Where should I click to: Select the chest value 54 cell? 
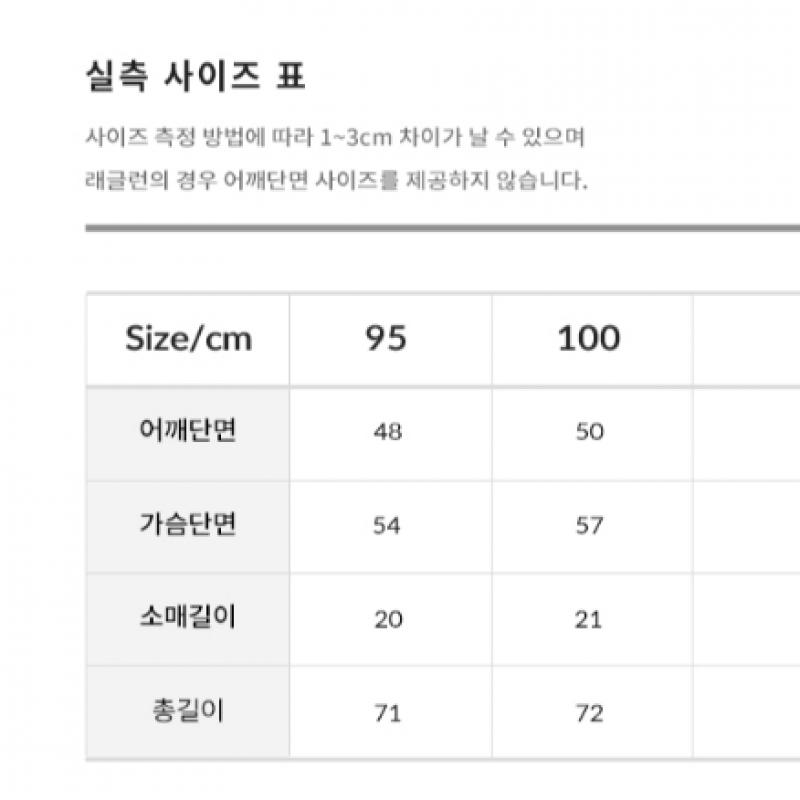(387, 526)
